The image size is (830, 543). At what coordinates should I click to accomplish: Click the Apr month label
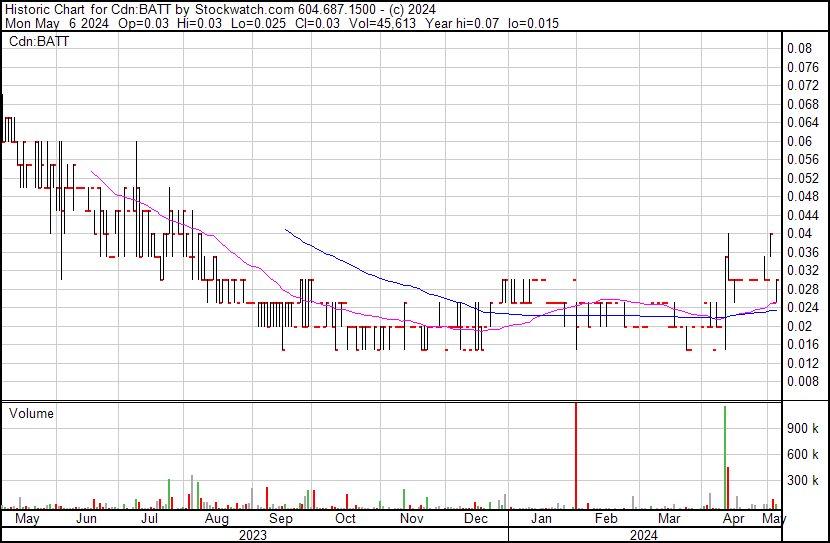(x=734, y=519)
